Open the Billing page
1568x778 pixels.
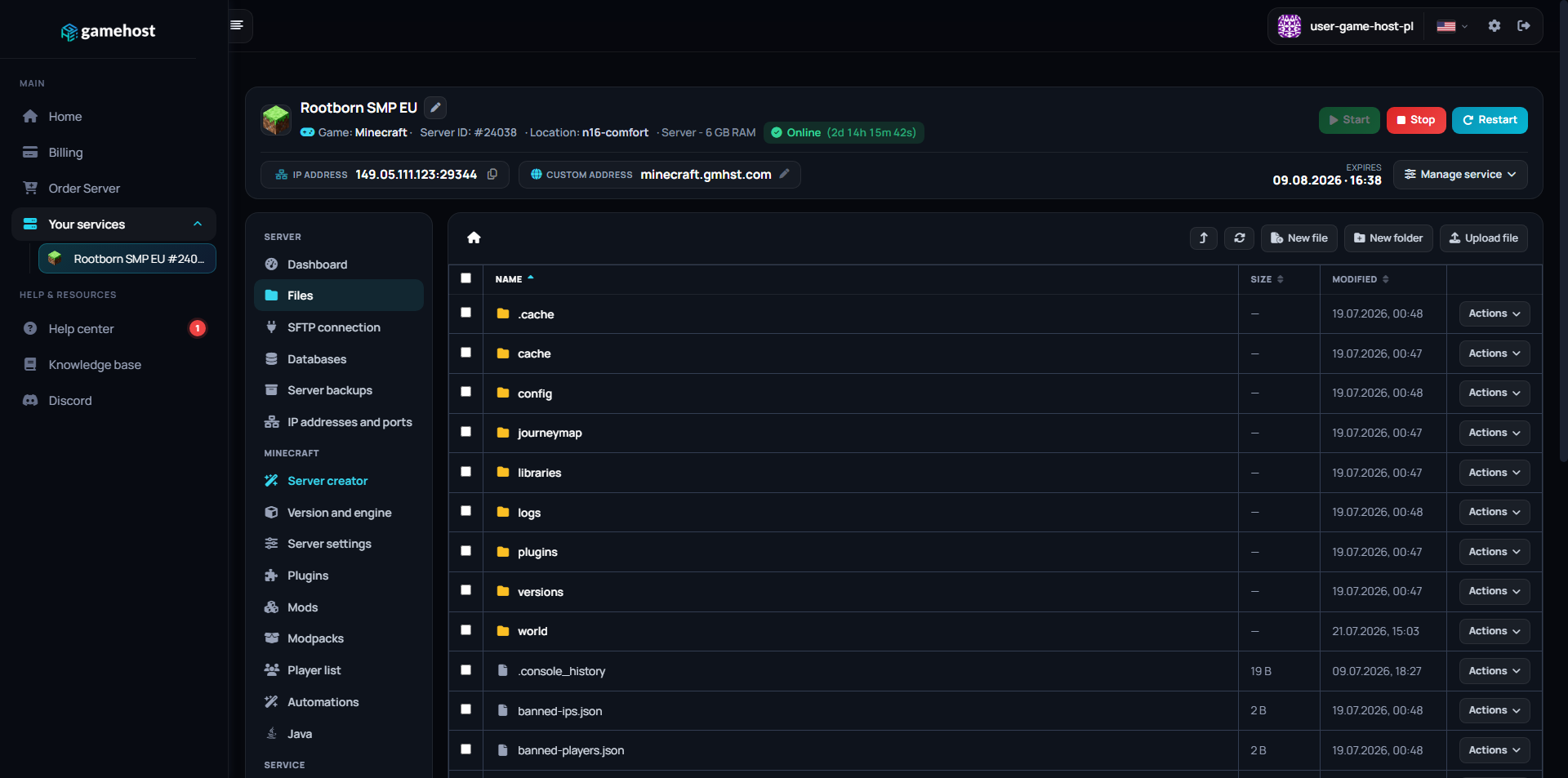[114, 153]
